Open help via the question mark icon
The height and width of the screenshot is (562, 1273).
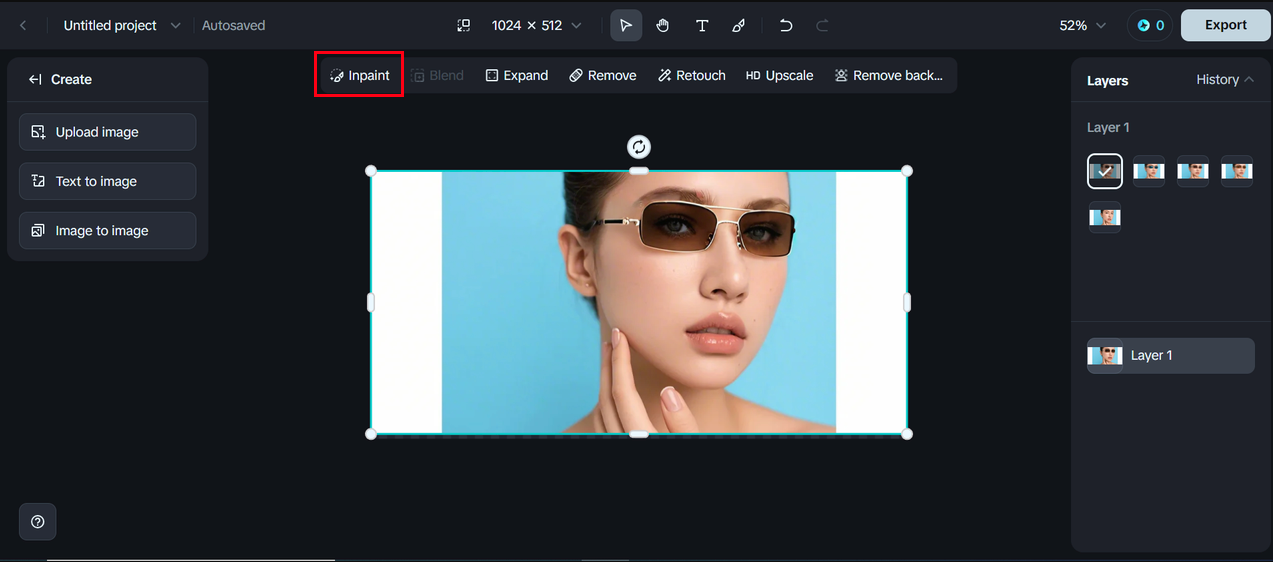(38, 522)
